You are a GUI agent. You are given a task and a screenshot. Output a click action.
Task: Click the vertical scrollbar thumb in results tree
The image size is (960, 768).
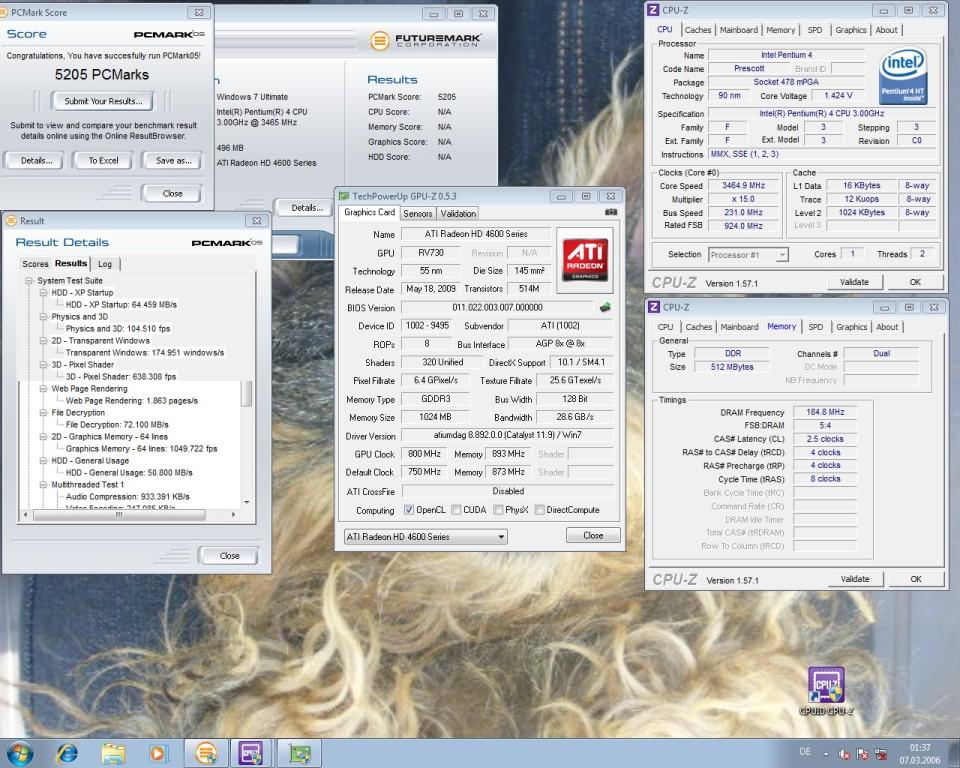tap(247, 393)
